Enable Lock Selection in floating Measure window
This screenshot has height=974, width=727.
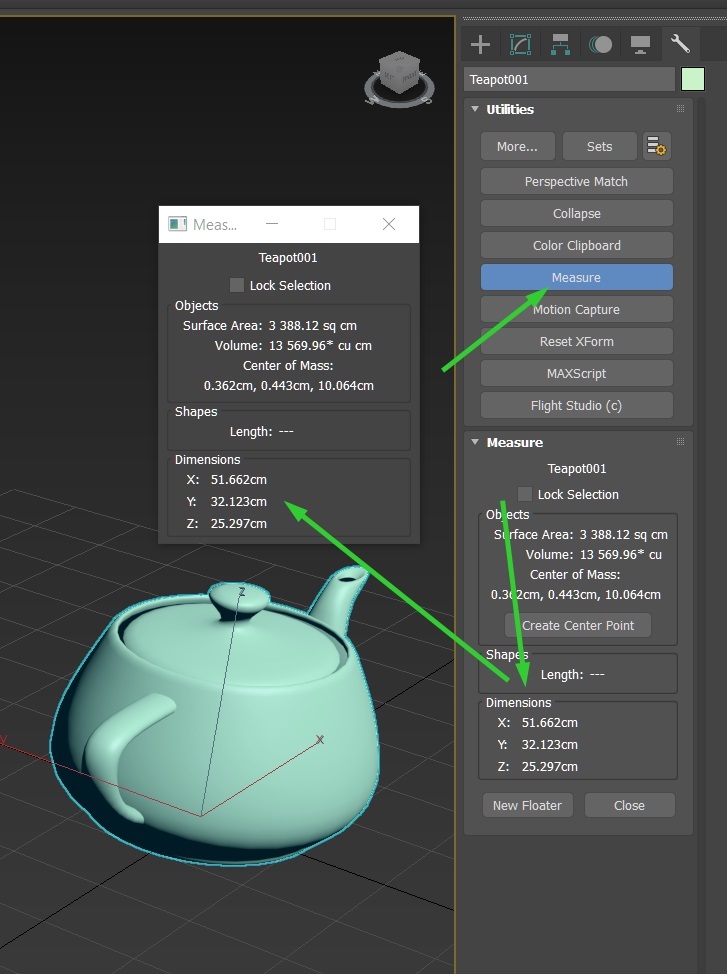[237, 285]
